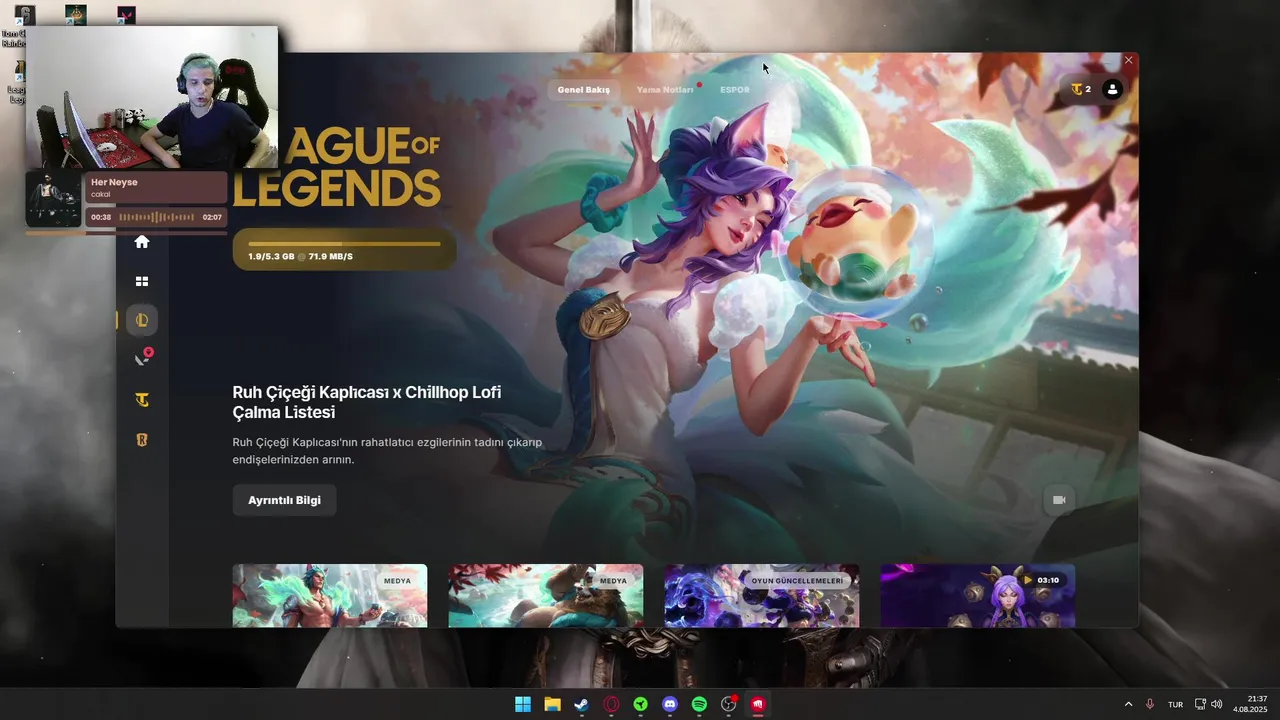Viewport: 1280px width, 720px height.
Task: Toggle the background video camera icon
Action: (1059, 500)
